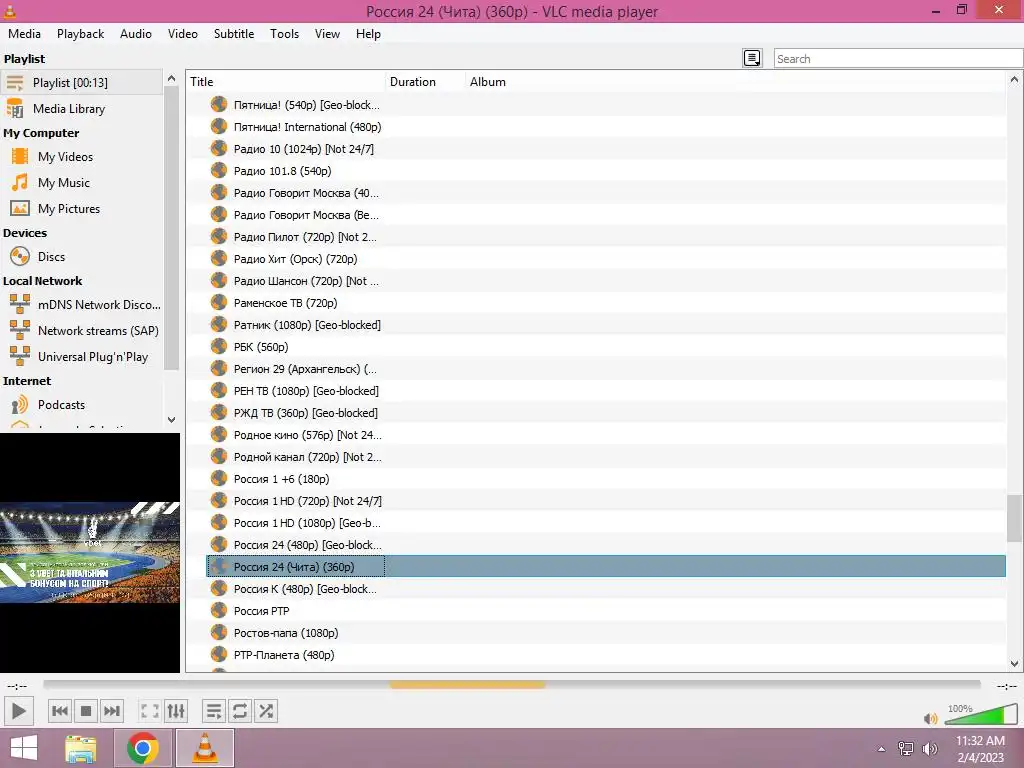The height and width of the screenshot is (768, 1024).
Task: Select Россия РТР entry
Action: (261, 611)
